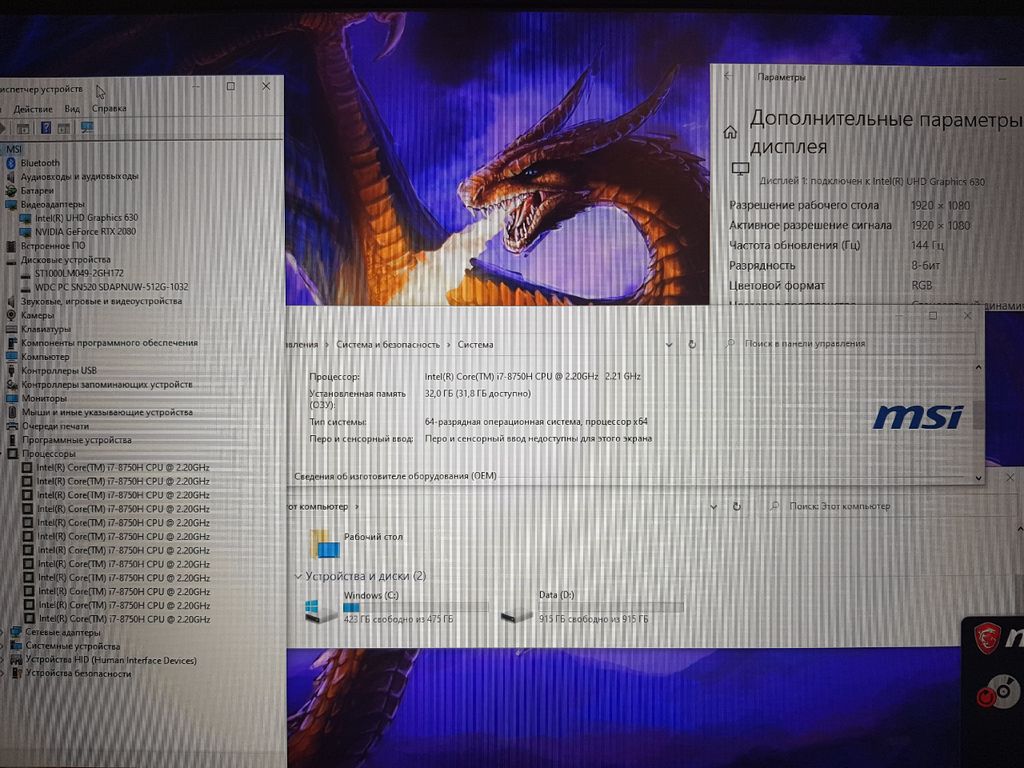The height and width of the screenshot is (768, 1024).
Task: Select the last Intel Core i7-8750H processor entry
Action: tap(124, 619)
